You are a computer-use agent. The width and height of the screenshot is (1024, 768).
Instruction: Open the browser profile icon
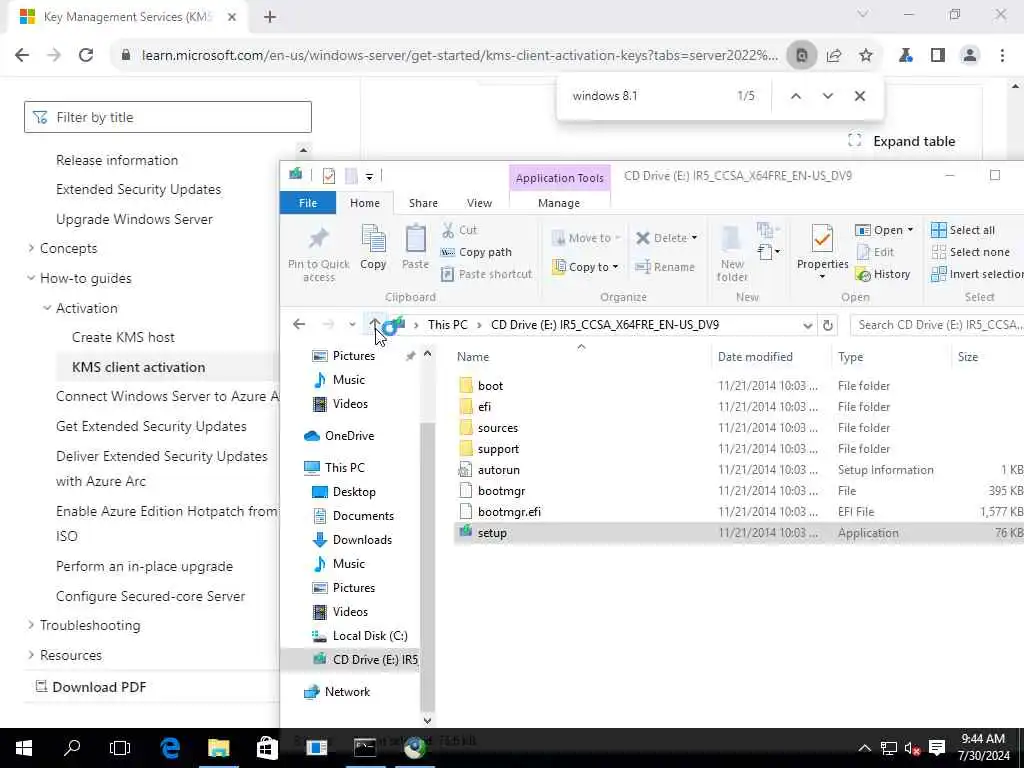(970, 56)
